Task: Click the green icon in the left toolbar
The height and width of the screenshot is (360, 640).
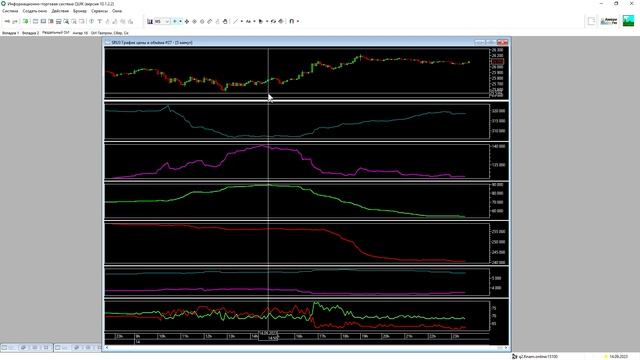Action: 25,21
